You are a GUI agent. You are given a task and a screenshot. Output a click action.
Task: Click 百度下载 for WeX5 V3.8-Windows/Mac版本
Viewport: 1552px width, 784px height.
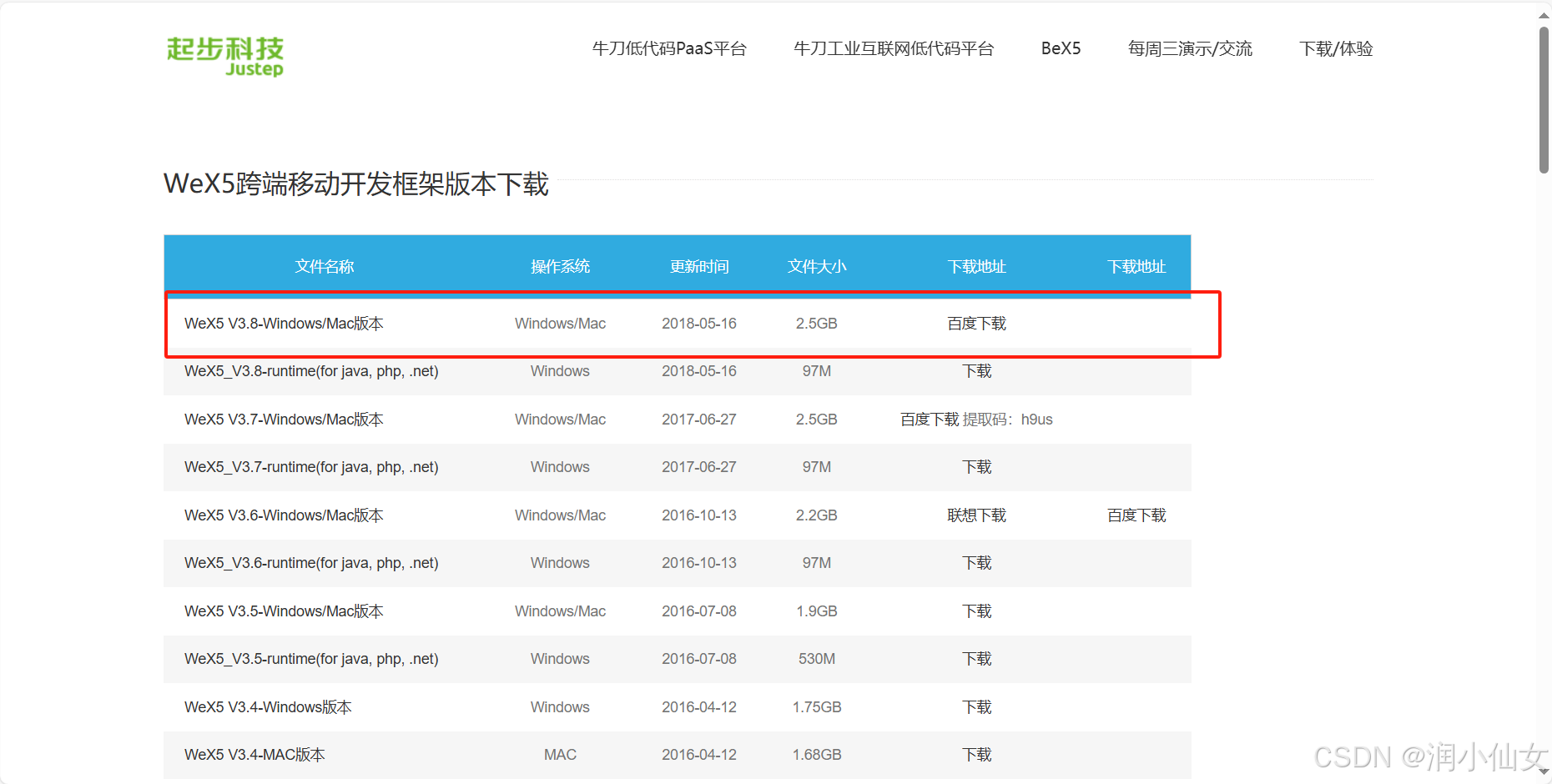click(x=976, y=324)
